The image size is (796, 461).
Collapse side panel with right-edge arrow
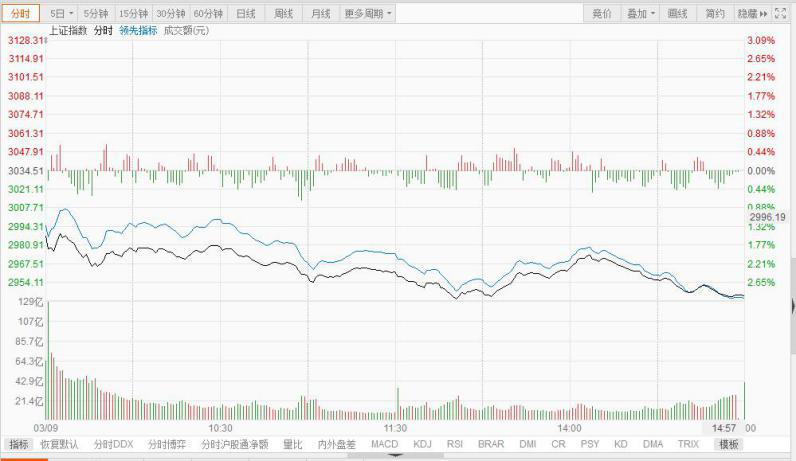coord(793,306)
